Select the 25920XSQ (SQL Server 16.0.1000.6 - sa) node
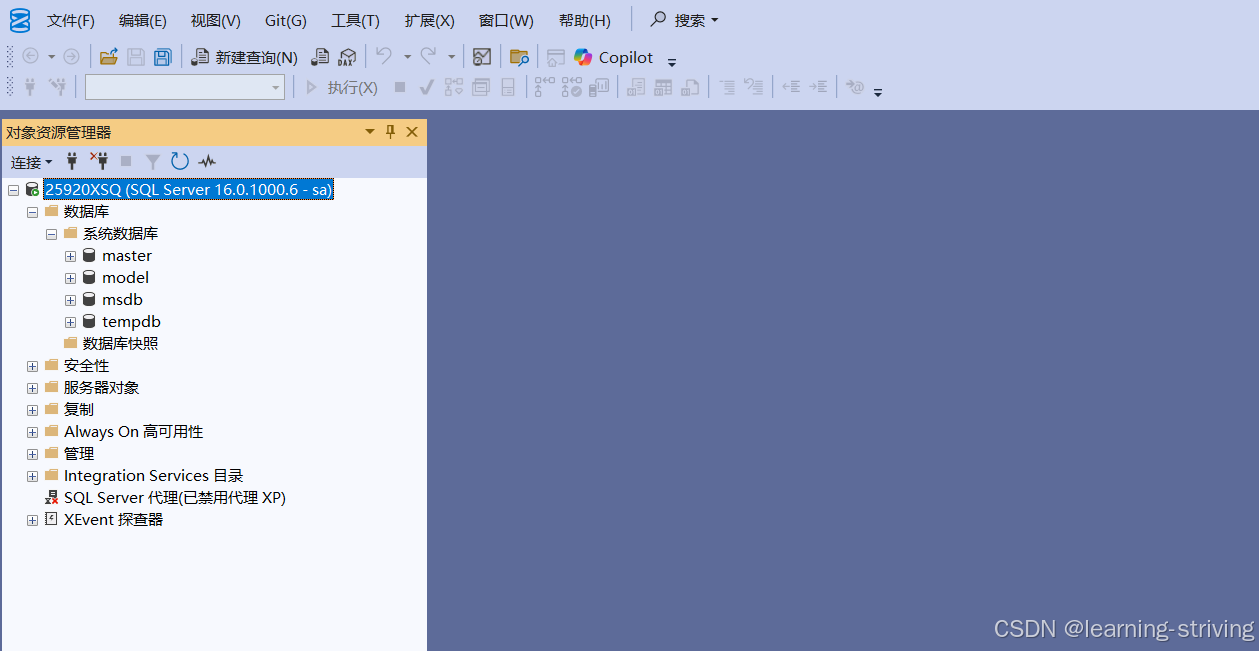 [x=189, y=190]
